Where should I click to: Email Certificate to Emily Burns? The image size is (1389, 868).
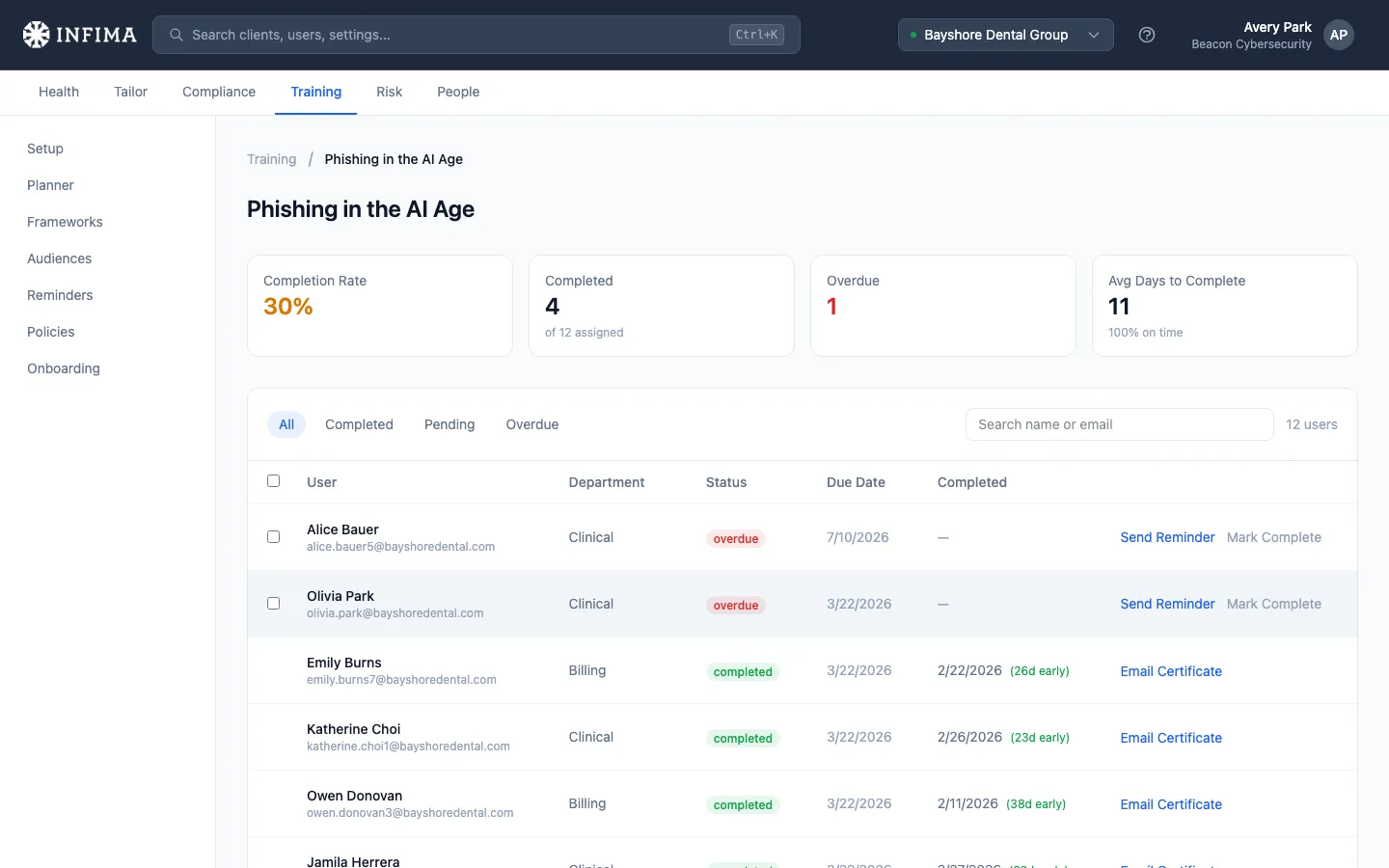click(x=1171, y=671)
